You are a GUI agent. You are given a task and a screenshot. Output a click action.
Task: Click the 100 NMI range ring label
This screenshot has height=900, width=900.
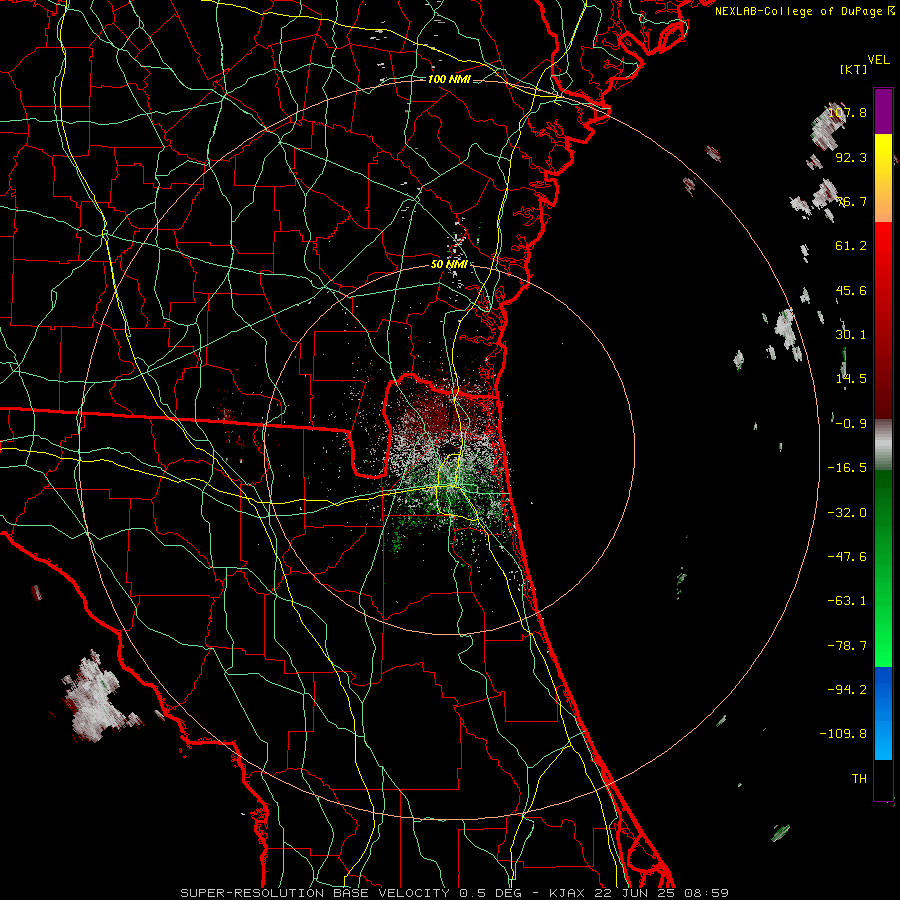(449, 79)
